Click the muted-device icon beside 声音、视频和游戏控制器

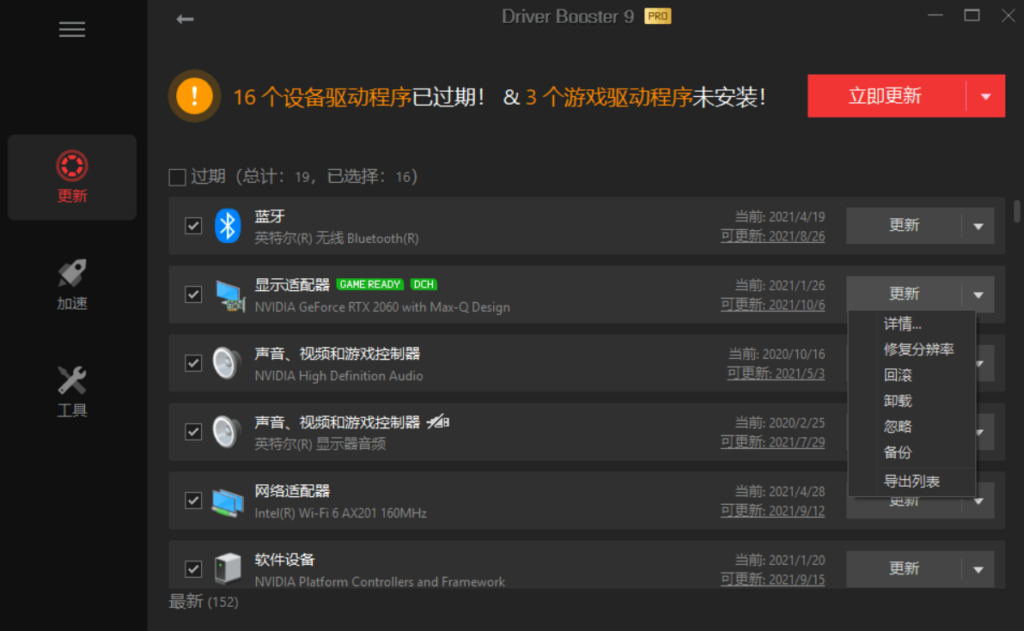[438, 422]
